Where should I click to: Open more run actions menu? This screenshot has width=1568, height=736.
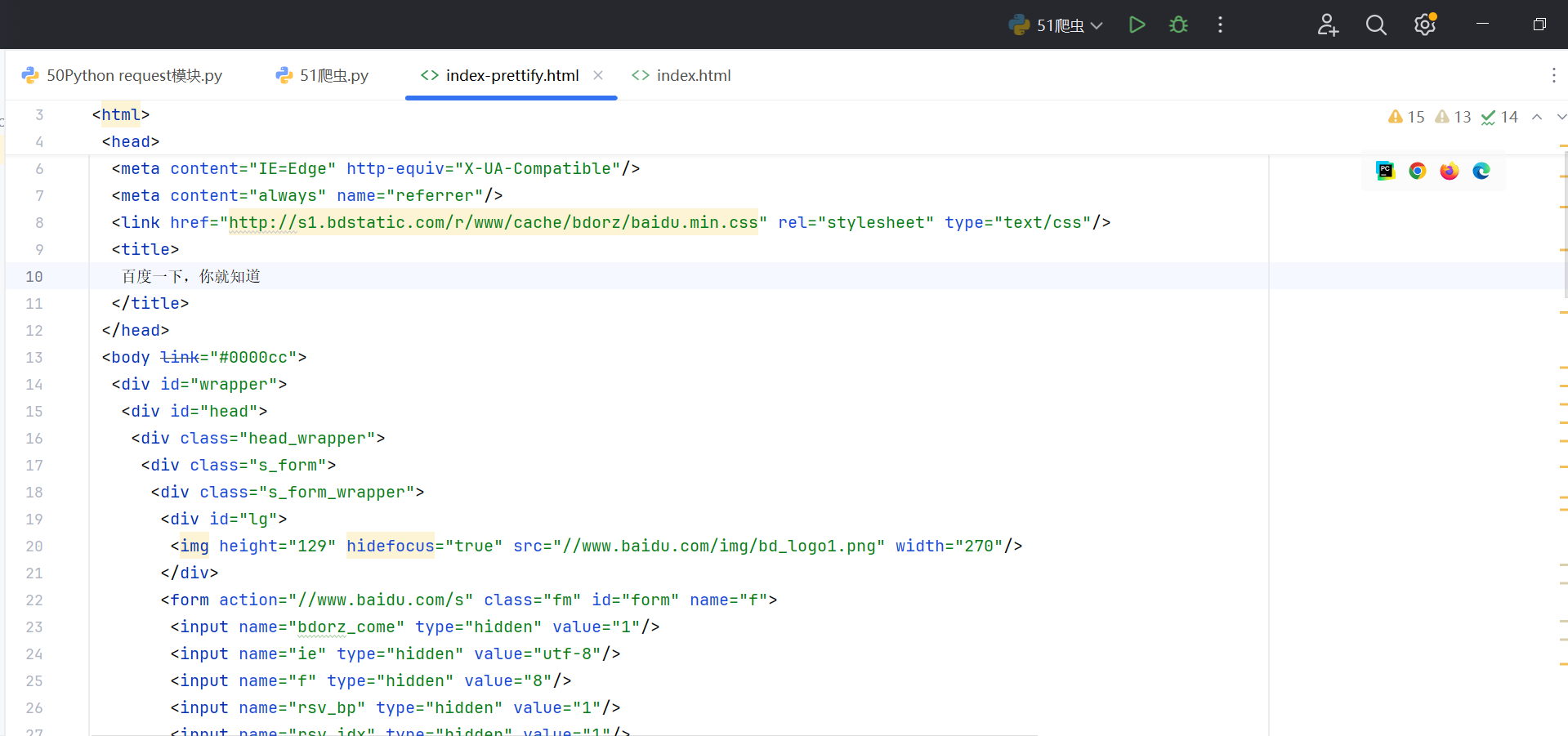tap(1220, 25)
